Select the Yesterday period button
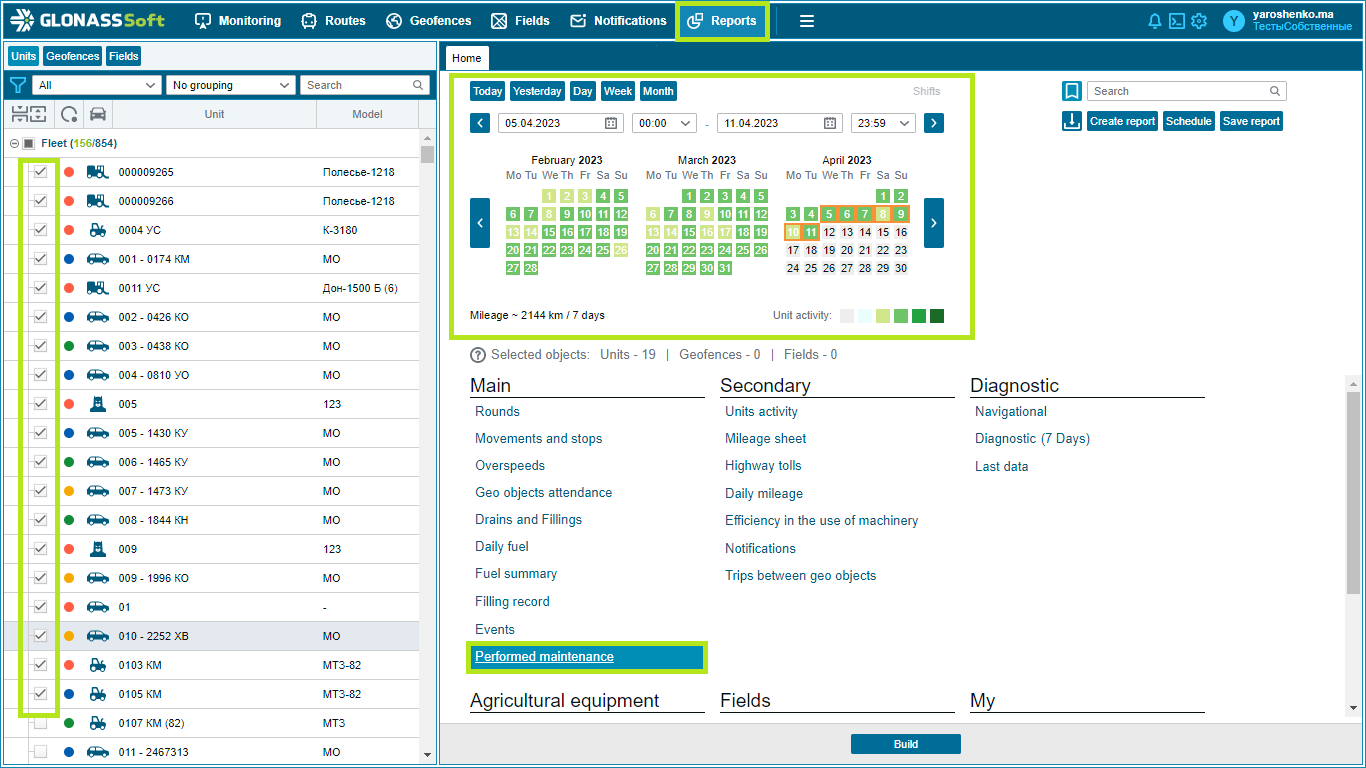This screenshot has height=768, width=1366. (x=537, y=91)
